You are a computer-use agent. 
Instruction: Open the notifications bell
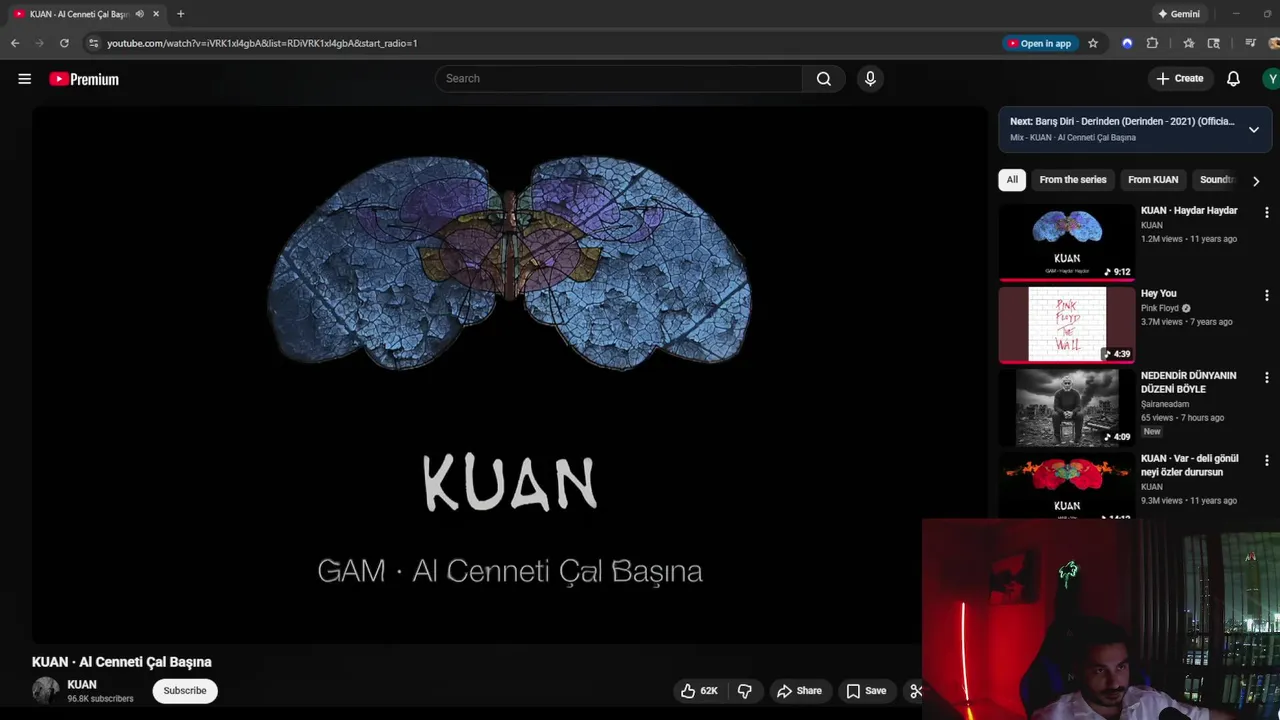(x=1233, y=79)
